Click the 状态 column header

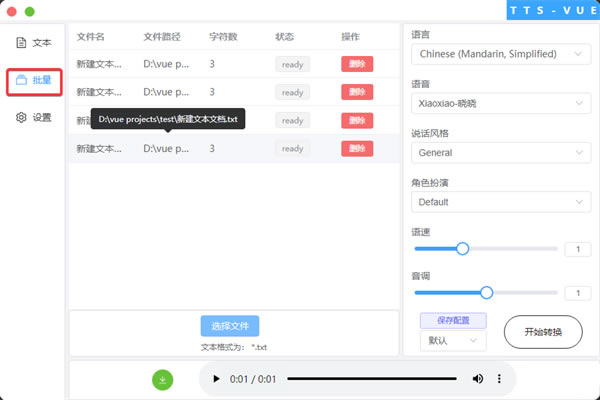click(285, 37)
